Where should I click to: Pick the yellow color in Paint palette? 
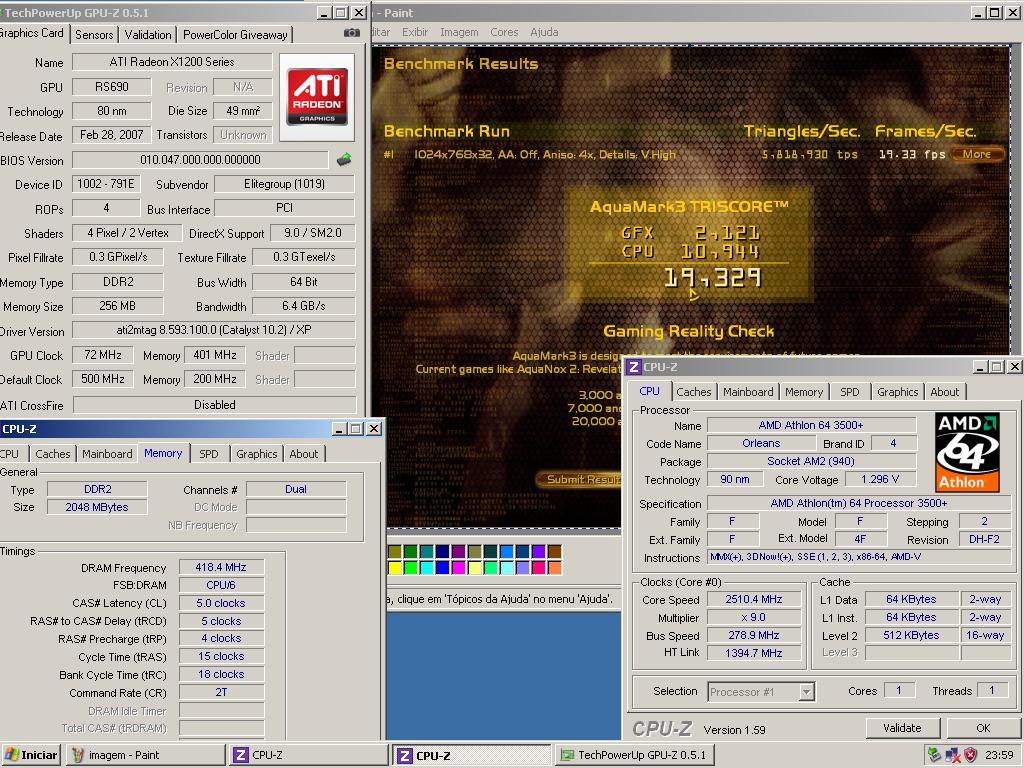pos(394,568)
